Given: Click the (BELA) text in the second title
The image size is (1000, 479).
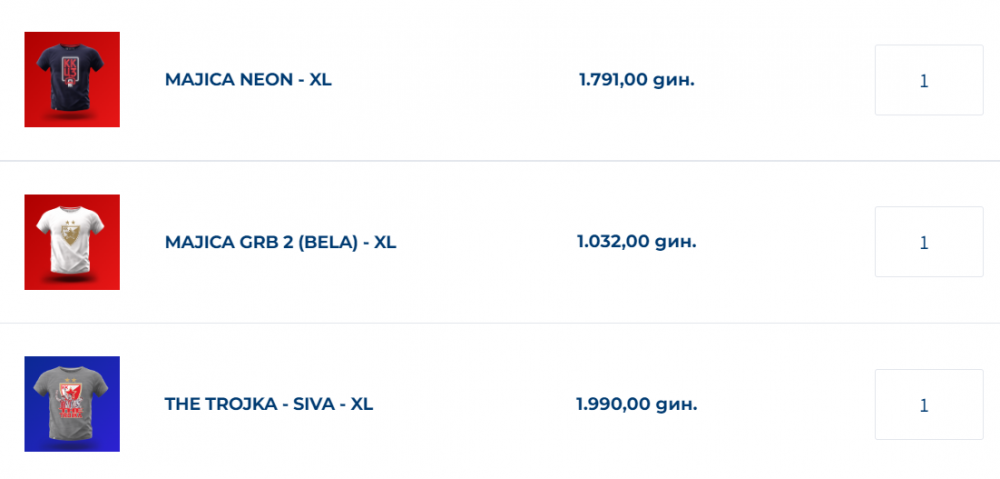Looking at the screenshot, I should click(x=327, y=242).
